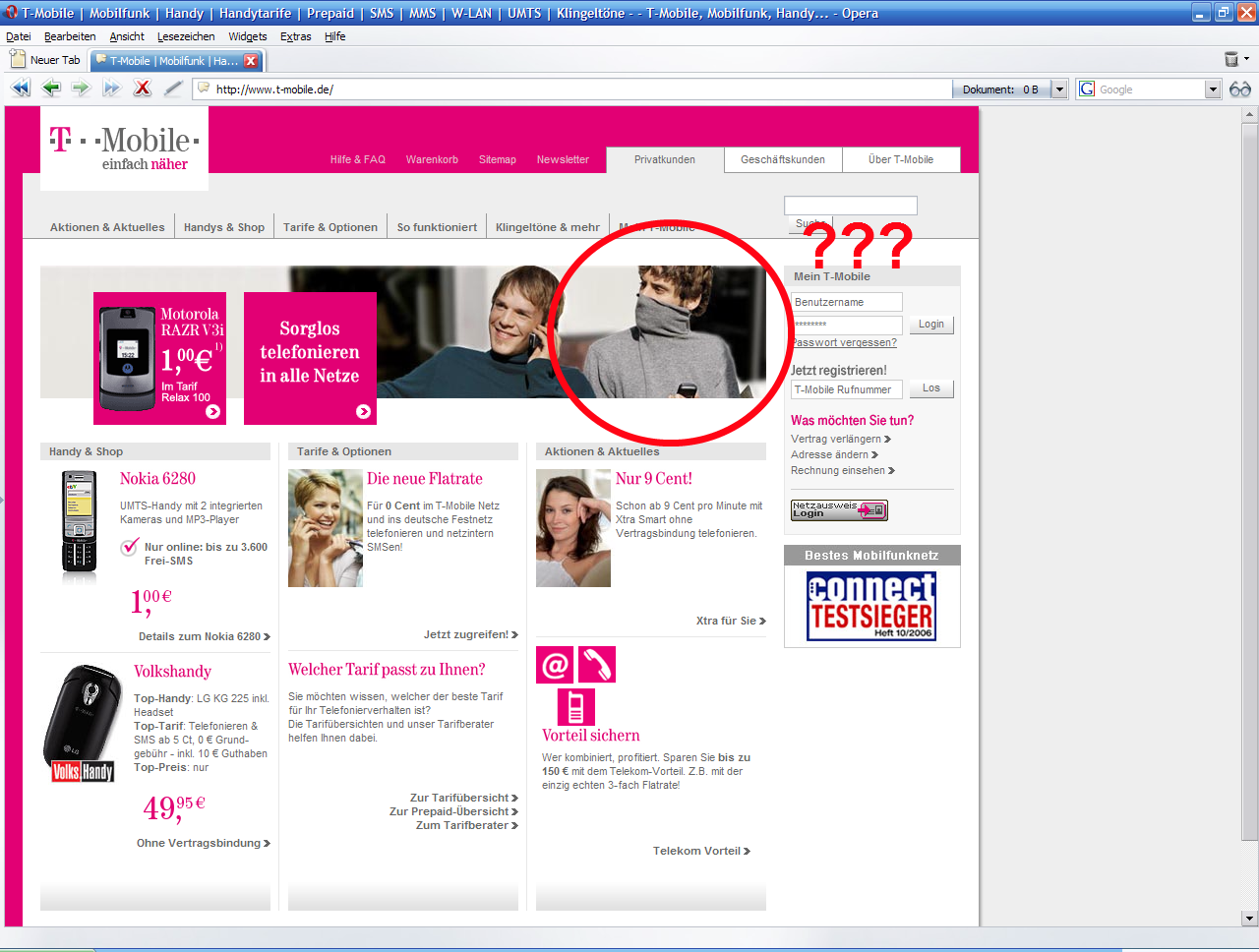Switch to the Über T-Mobile tab
The image size is (1259, 952).
coord(901,159)
